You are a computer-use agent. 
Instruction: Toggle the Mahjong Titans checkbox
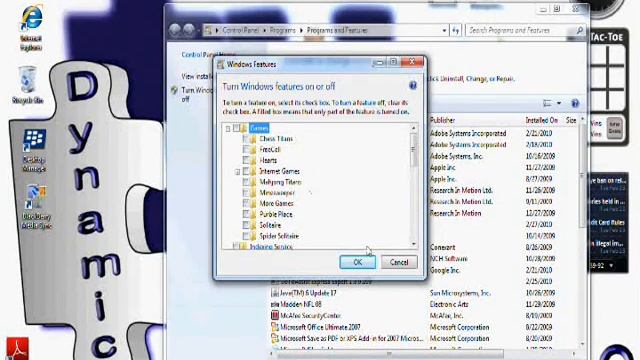click(246, 182)
